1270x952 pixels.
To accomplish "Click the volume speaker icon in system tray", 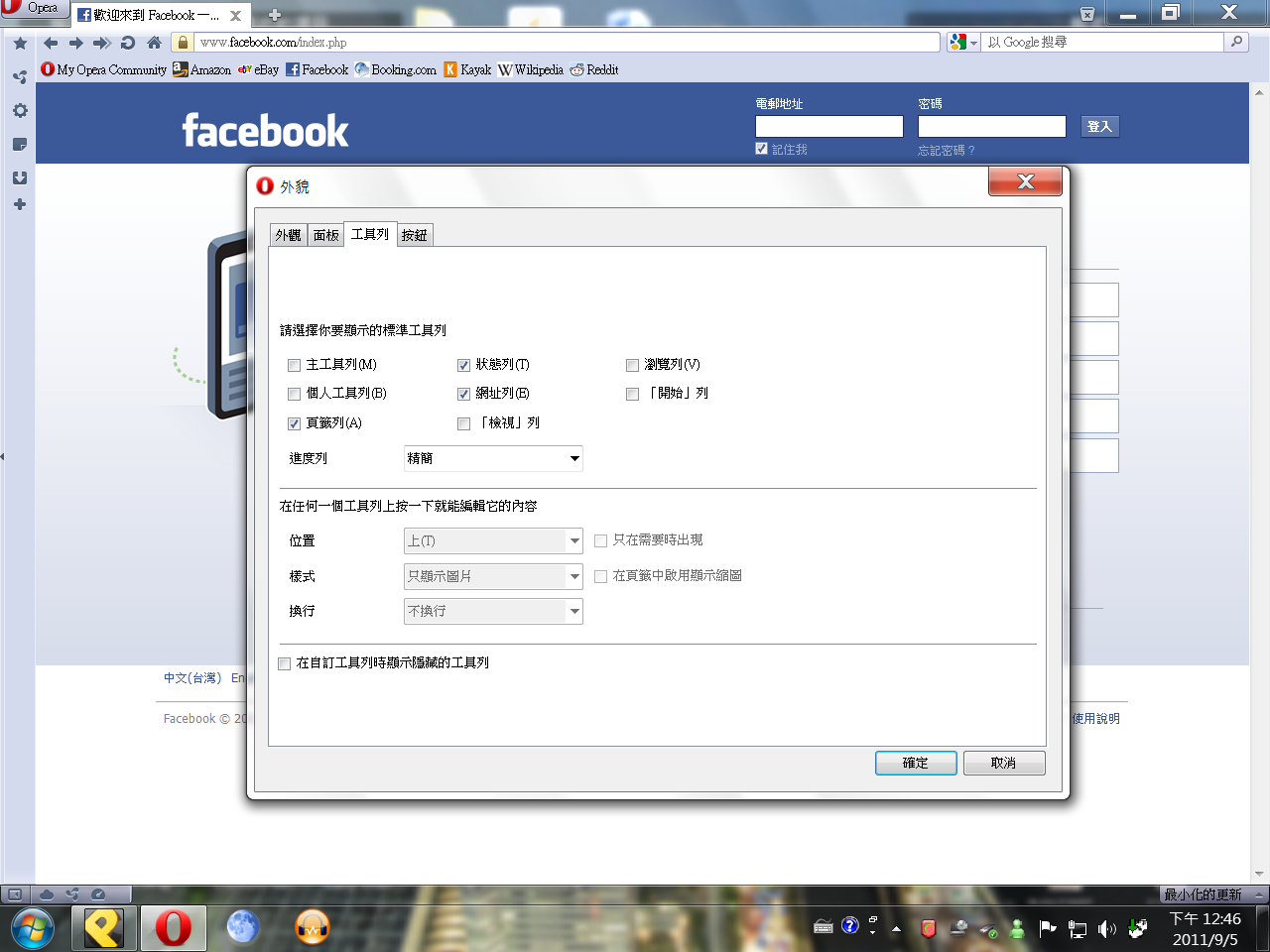I will tap(1107, 929).
